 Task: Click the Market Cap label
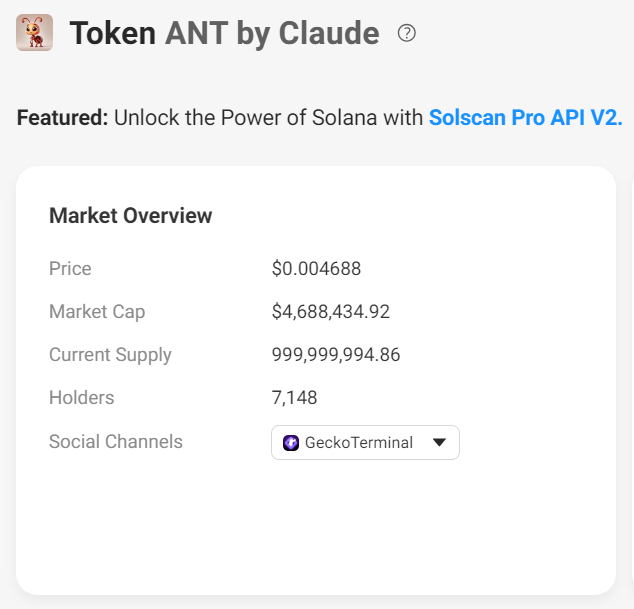point(97,311)
